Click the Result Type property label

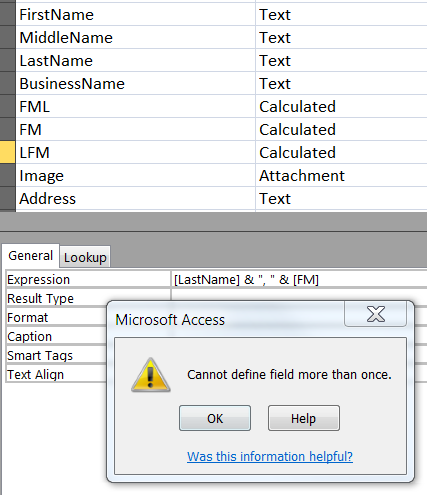pos(40,298)
